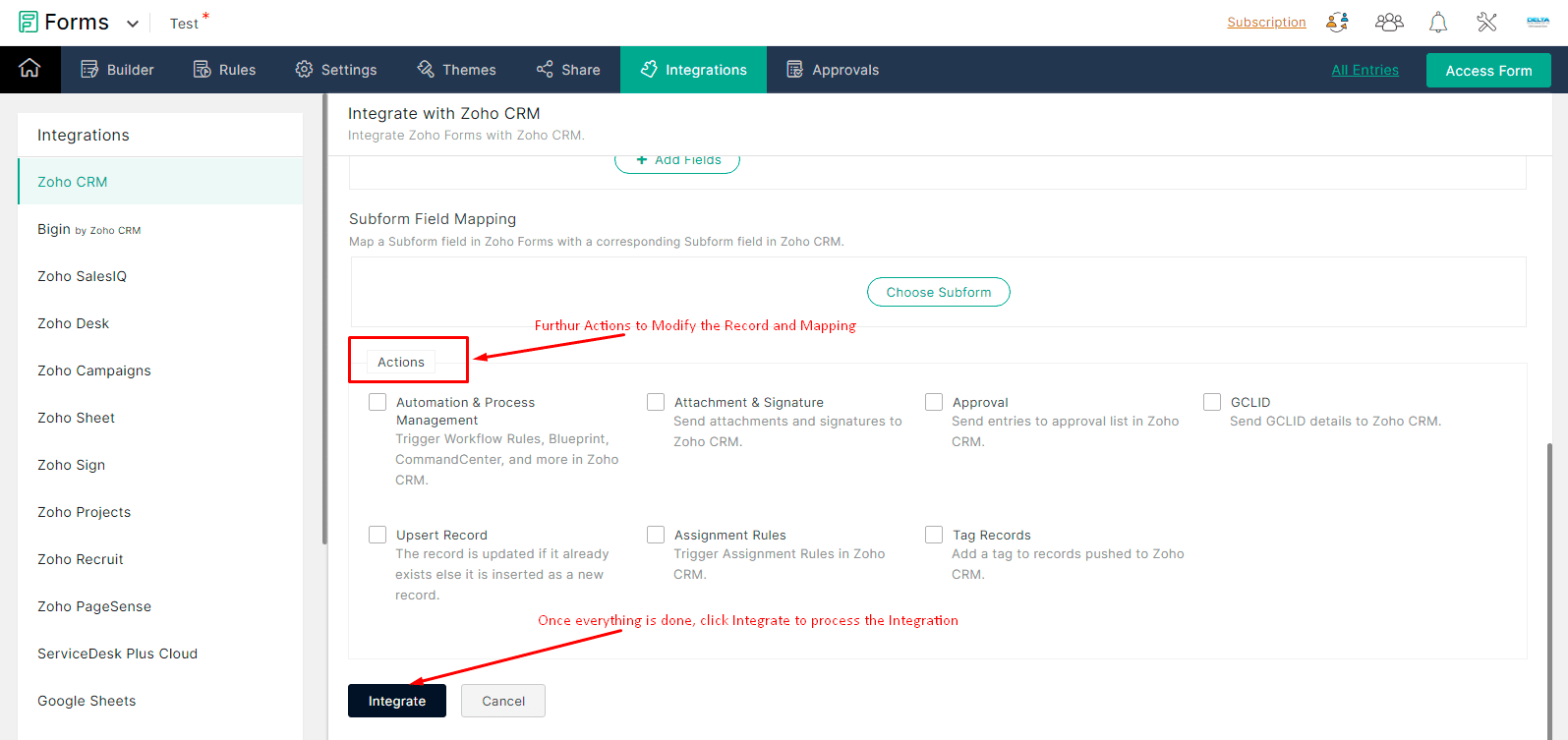Open the Builder tab
This screenshot has width=1568, height=740.
tap(117, 70)
